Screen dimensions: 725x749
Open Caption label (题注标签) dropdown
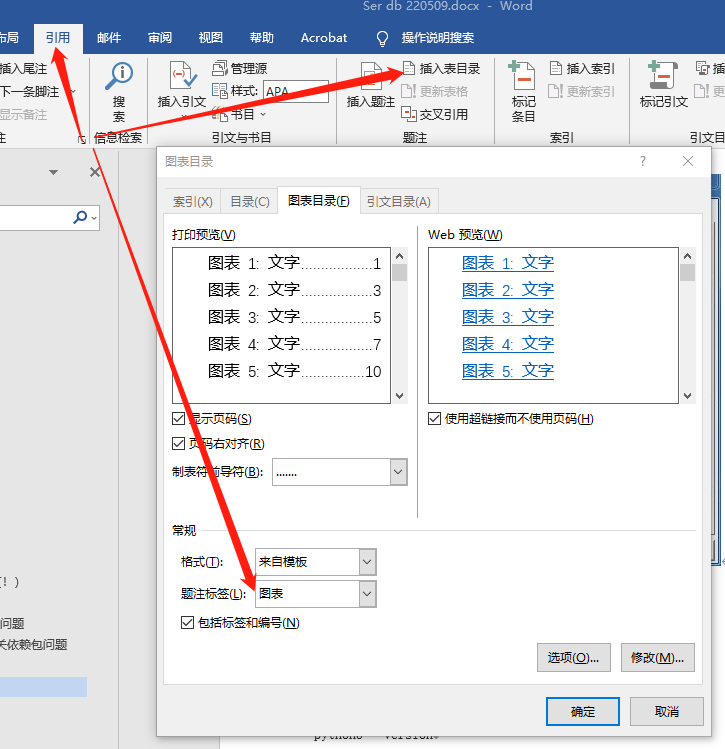(x=367, y=594)
